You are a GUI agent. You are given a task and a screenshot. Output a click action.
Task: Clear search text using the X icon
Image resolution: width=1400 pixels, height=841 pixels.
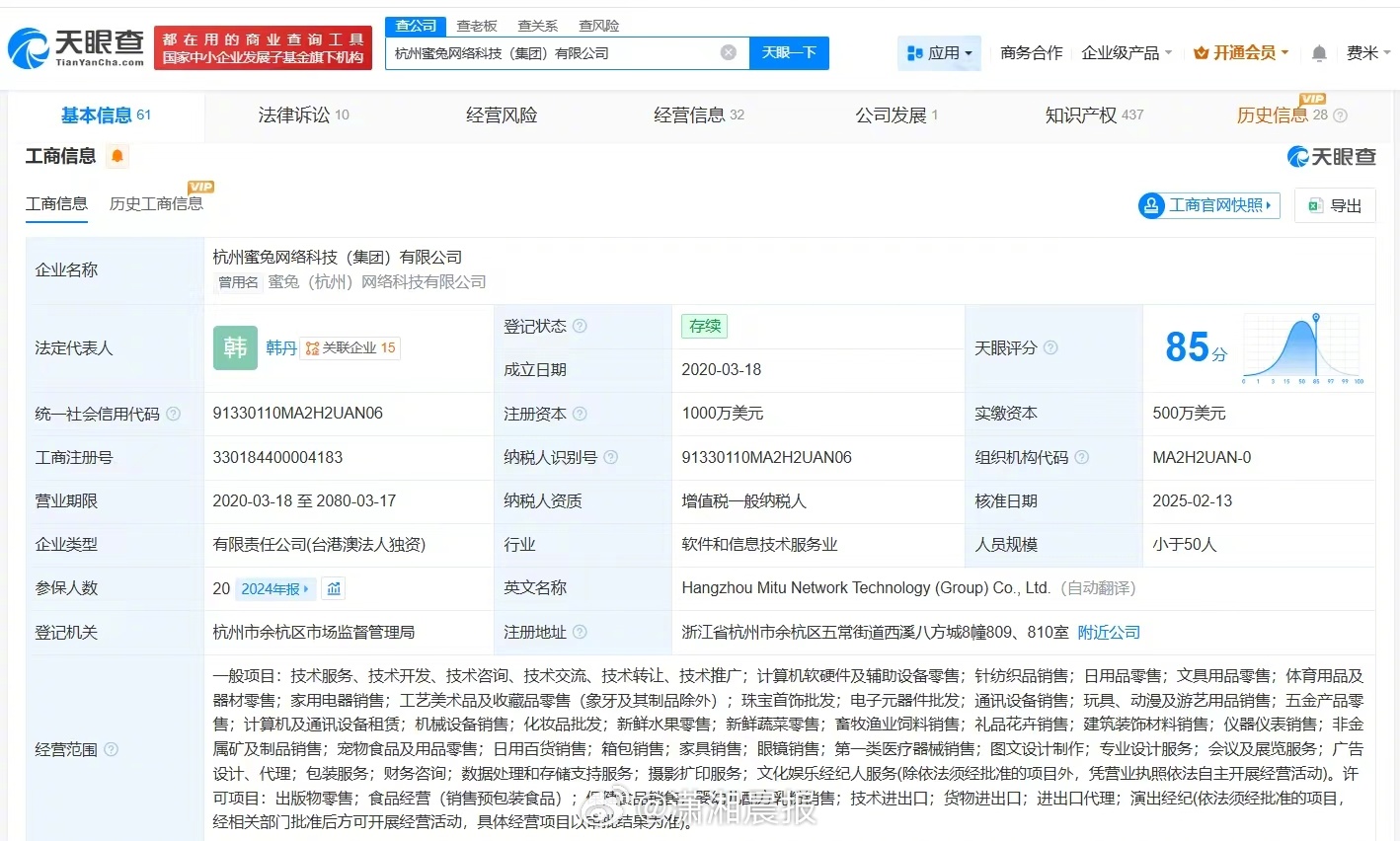click(x=728, y=52)
